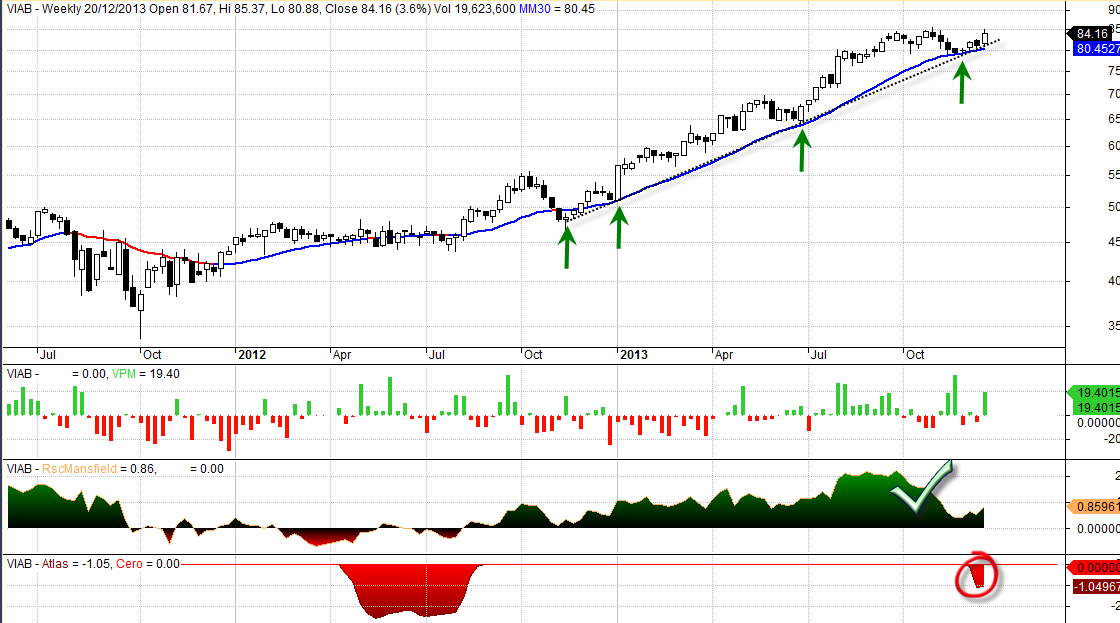
Task: Click the 0.00000 axis label in RscMansfield panel
Action: 1099,528
